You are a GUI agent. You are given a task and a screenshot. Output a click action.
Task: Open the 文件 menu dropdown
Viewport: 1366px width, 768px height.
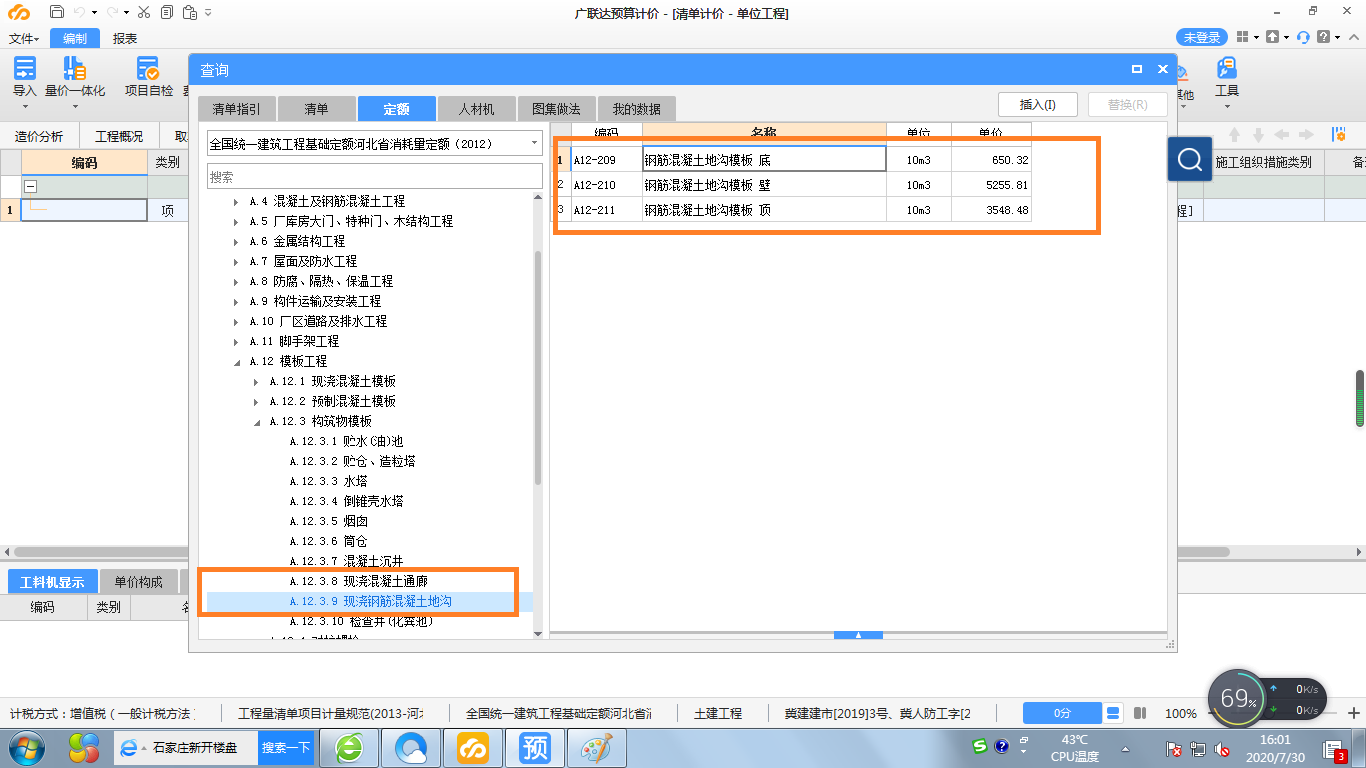tap(24, 38)
